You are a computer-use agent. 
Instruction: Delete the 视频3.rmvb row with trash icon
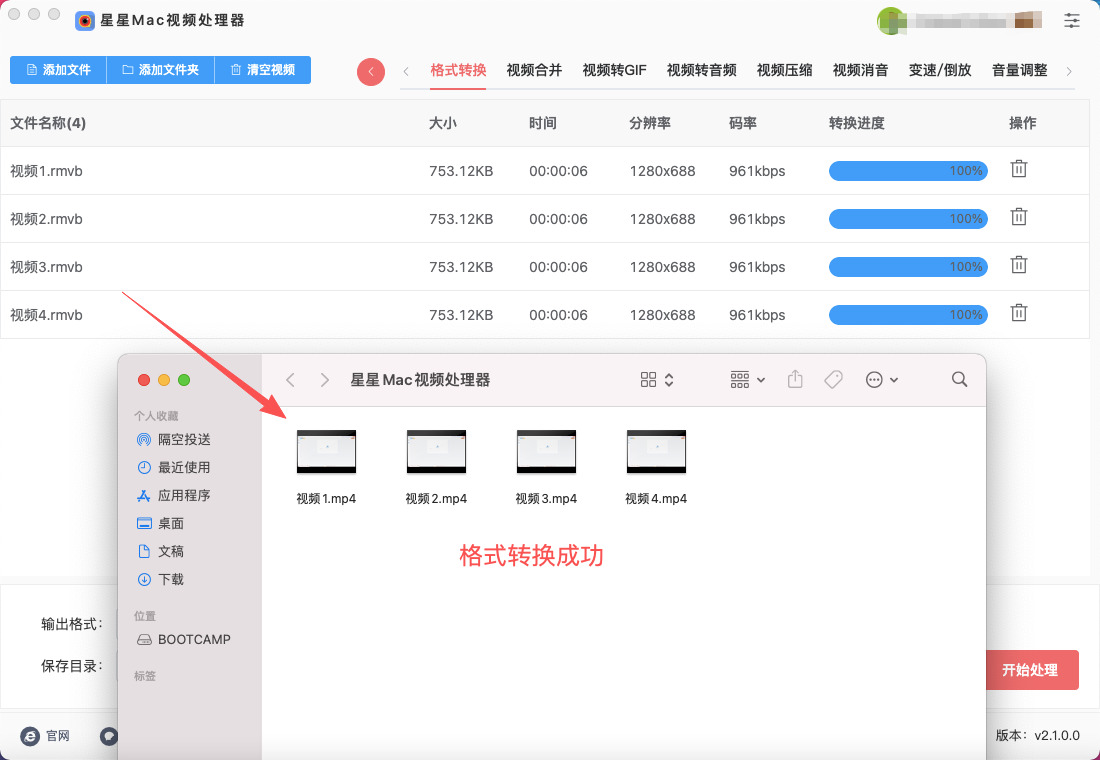pyautogui.click(x=1019, y=265)
